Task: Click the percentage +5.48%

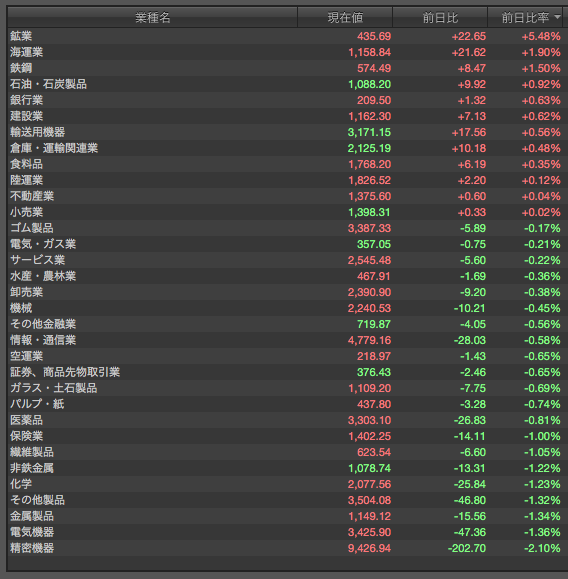Action: pyautogui.click(x=541, y=36)
